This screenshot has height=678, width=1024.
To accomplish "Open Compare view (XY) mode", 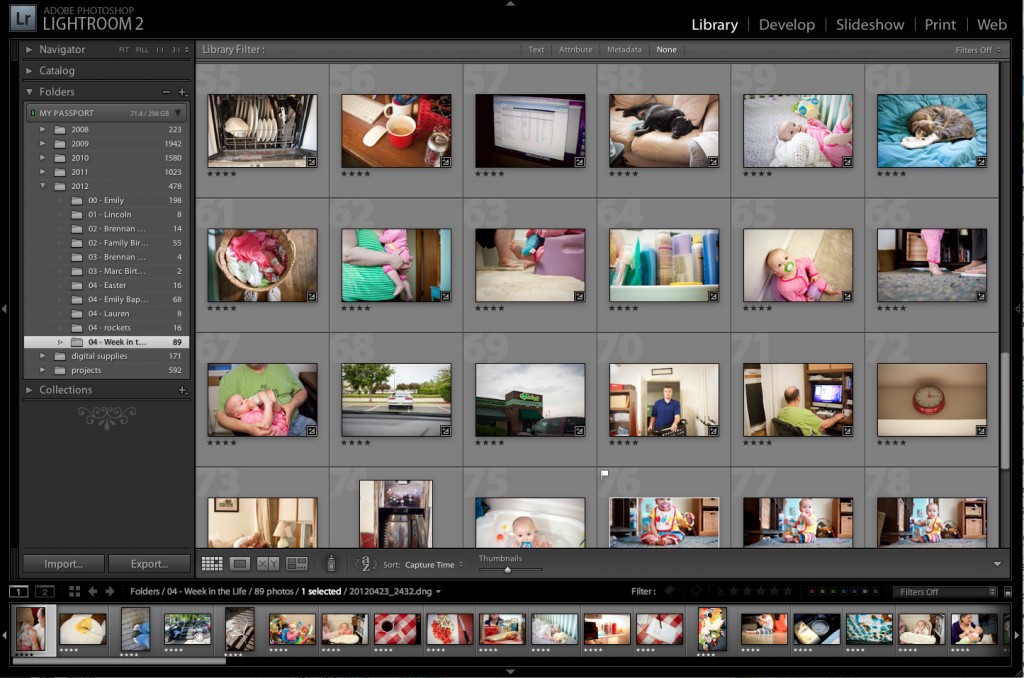I will click(268, 564).
